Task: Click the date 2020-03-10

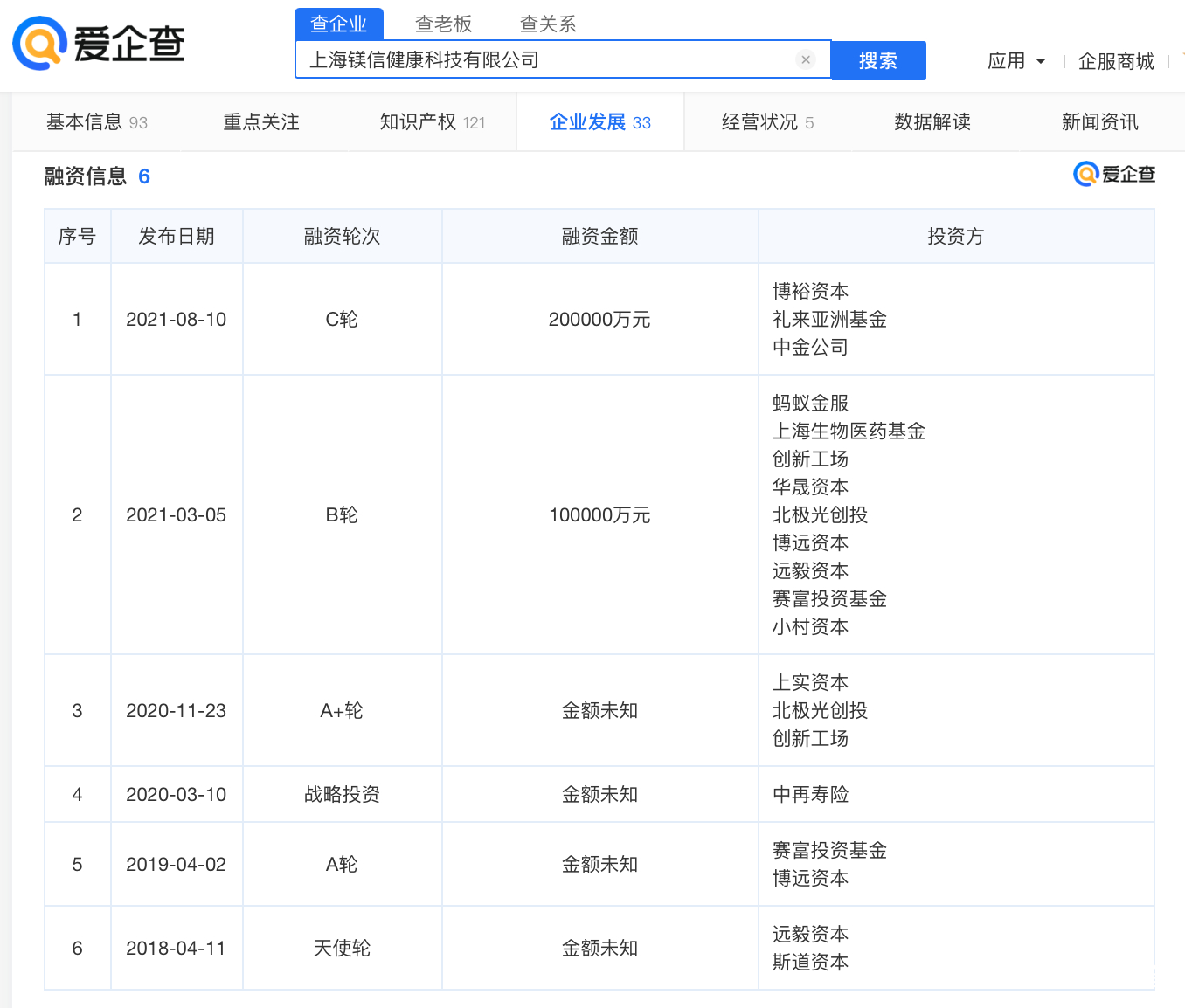Action: coord(177,795)
